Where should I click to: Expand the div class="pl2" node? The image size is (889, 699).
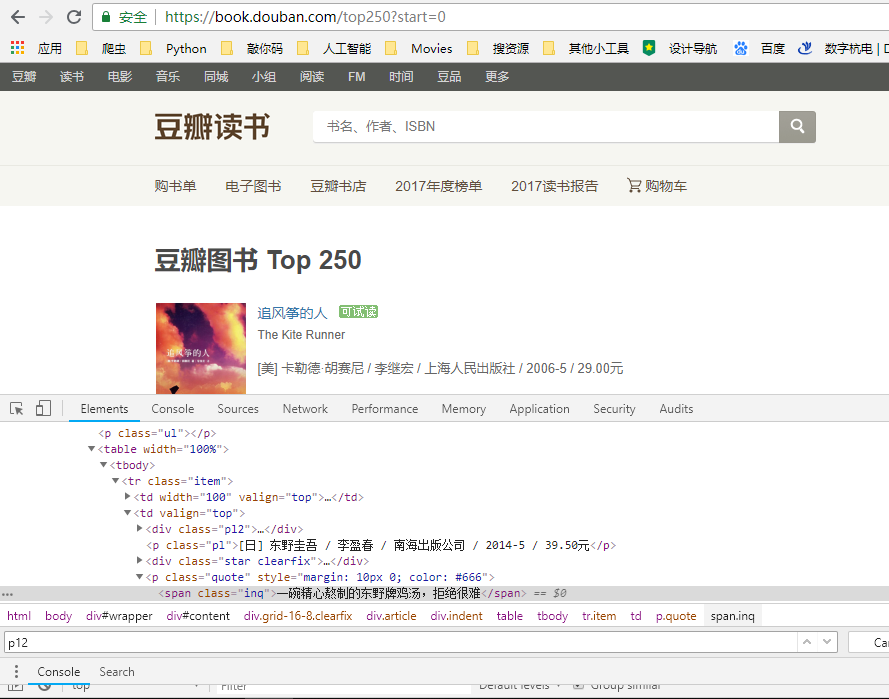(139, 528)
